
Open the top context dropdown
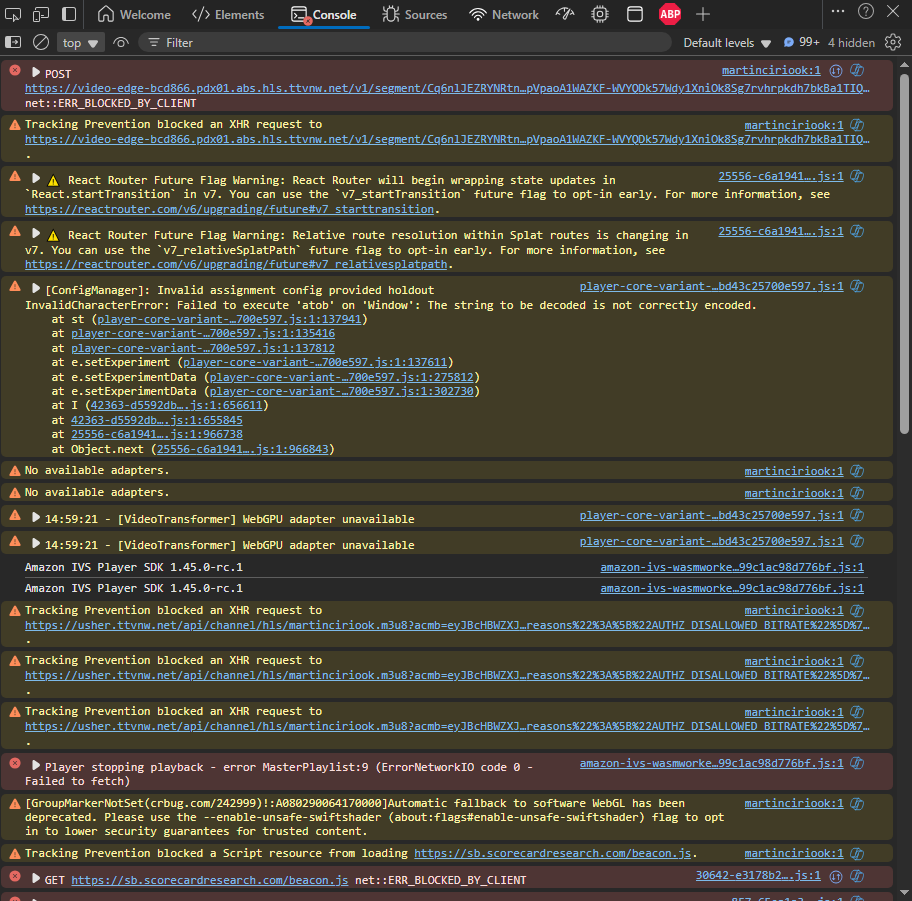[x=80, y=43]
